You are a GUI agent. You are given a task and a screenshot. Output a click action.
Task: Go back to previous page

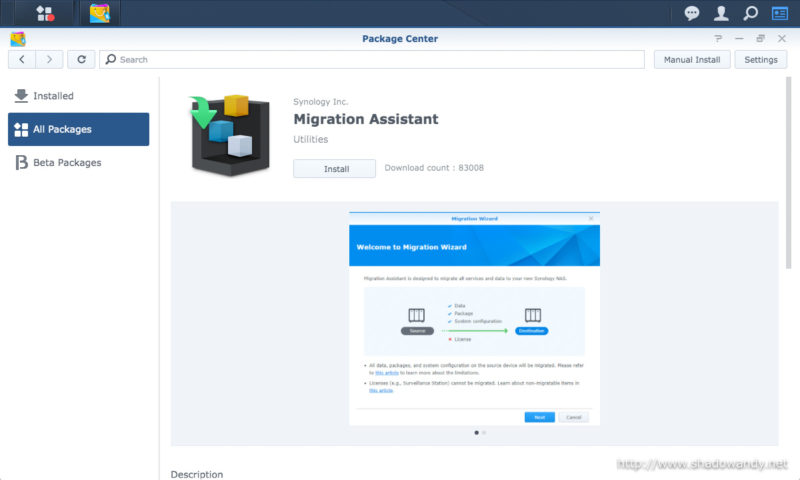click(x=22, y=60)
